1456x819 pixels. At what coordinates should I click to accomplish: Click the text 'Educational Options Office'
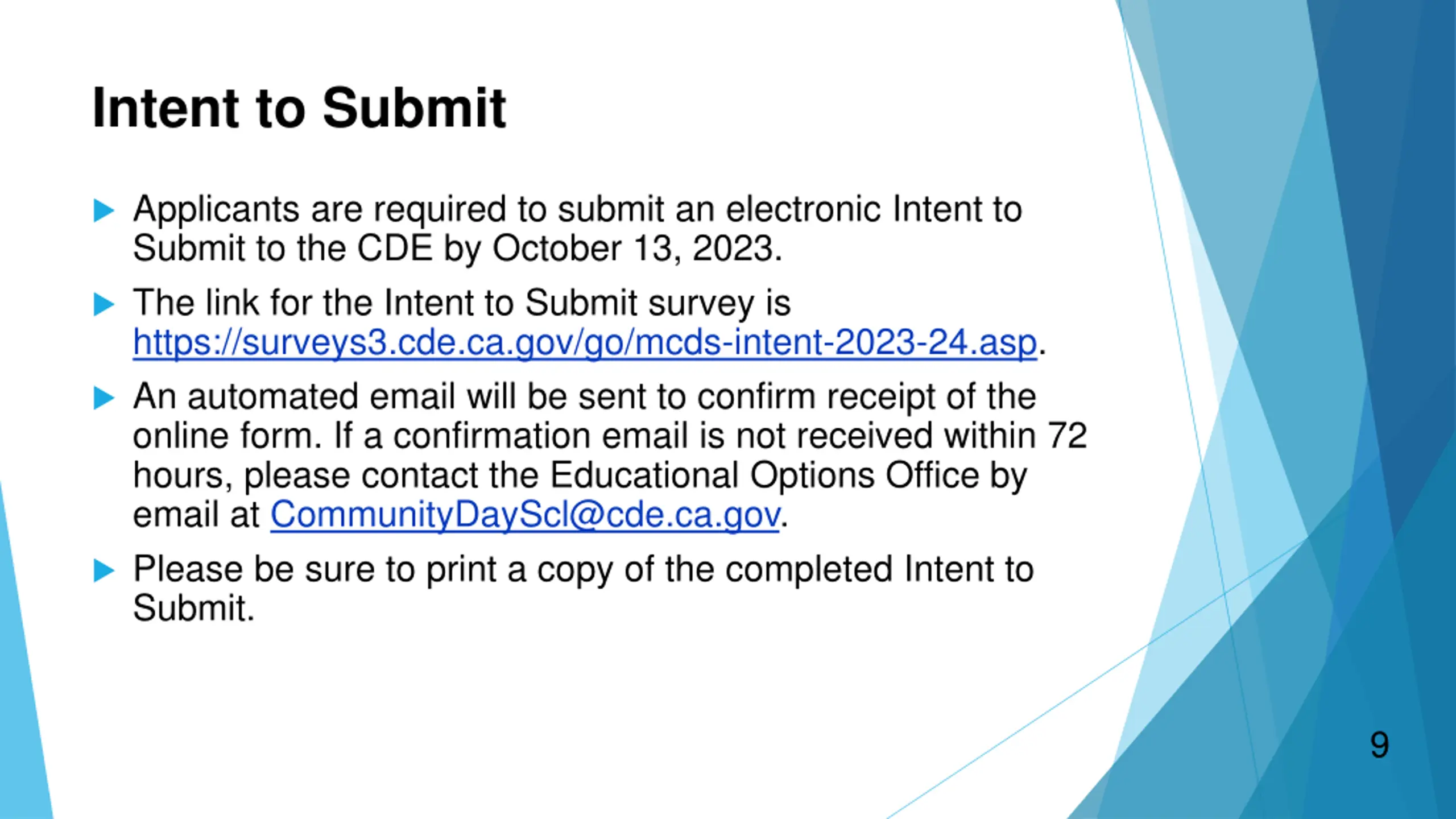point(764,475)
